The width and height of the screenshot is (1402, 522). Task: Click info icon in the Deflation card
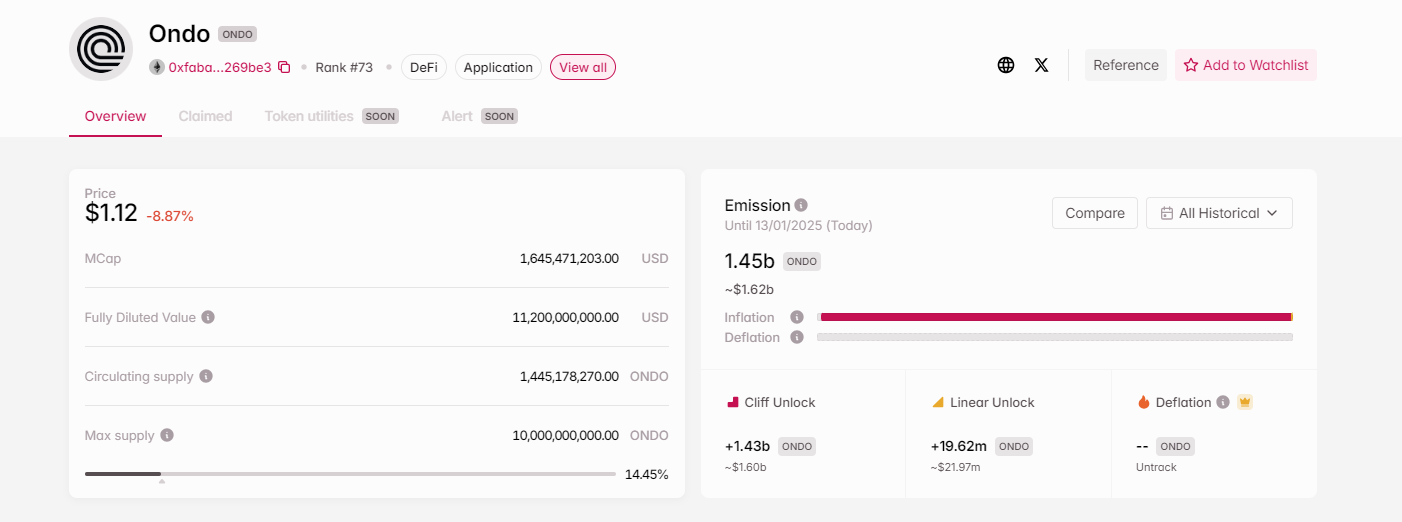pyautogui.click(x=1222, y=402)
